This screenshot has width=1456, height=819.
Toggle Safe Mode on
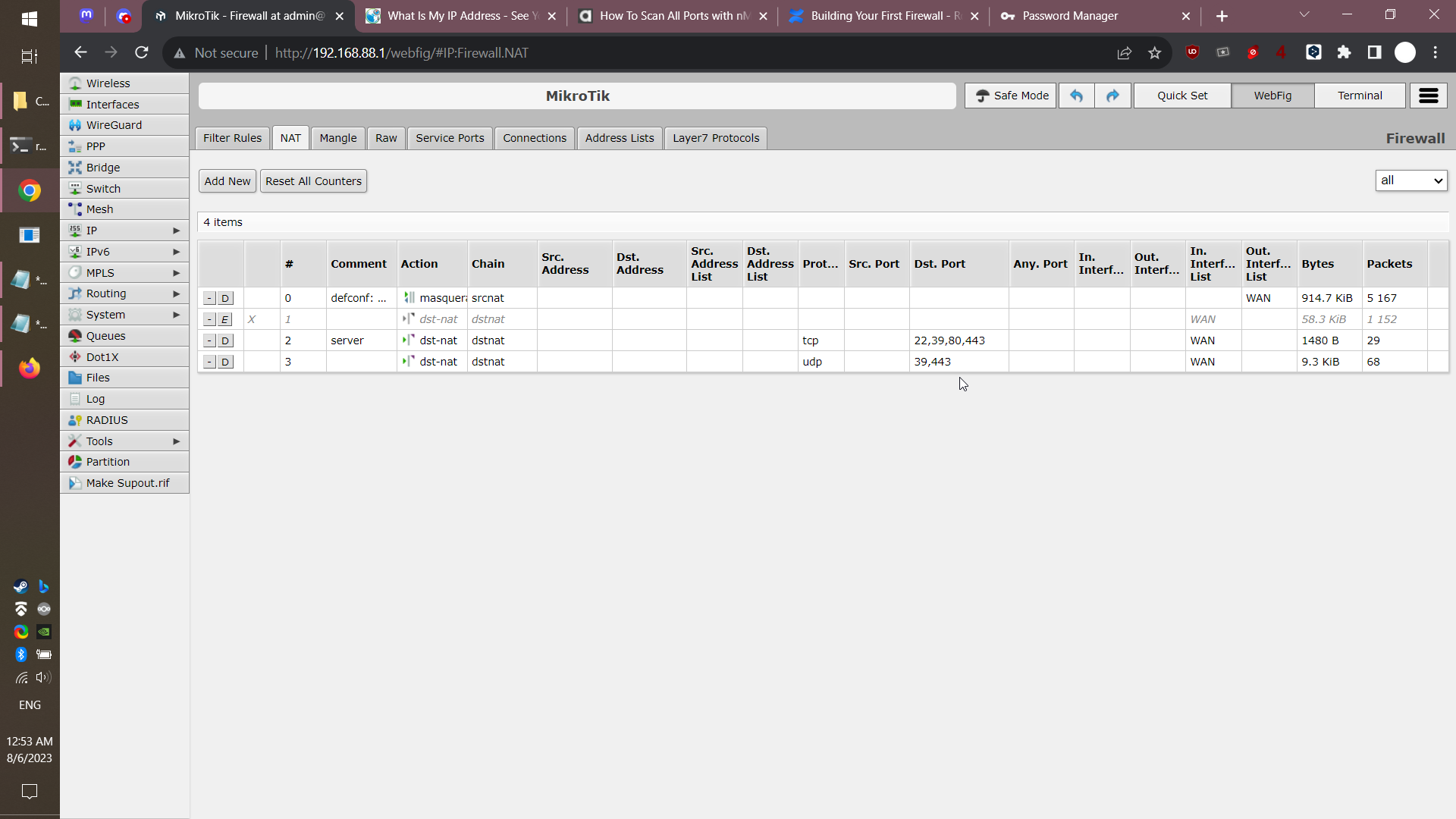[1010, 96]
